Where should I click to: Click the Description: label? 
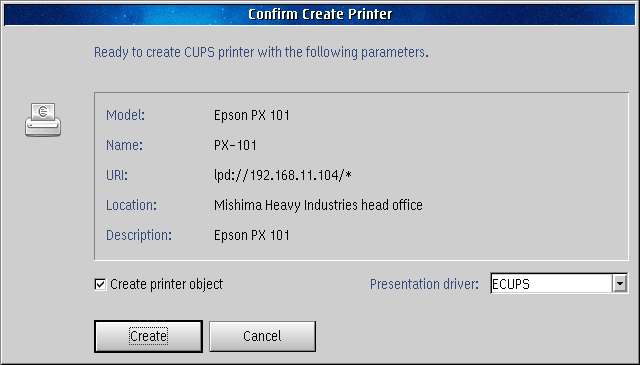coord(139,236)
